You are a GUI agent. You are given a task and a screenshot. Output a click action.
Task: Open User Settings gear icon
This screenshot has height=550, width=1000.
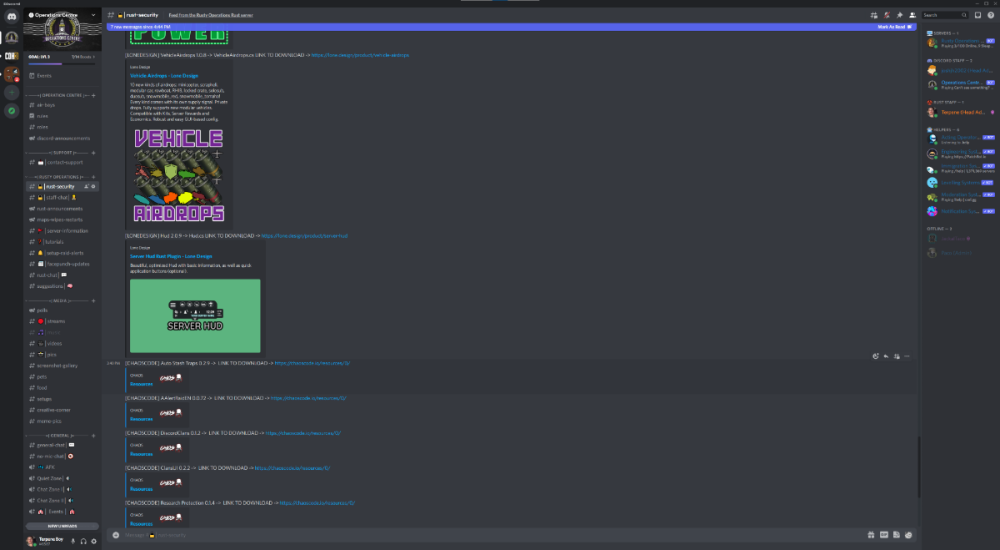[x=94, y=541]
